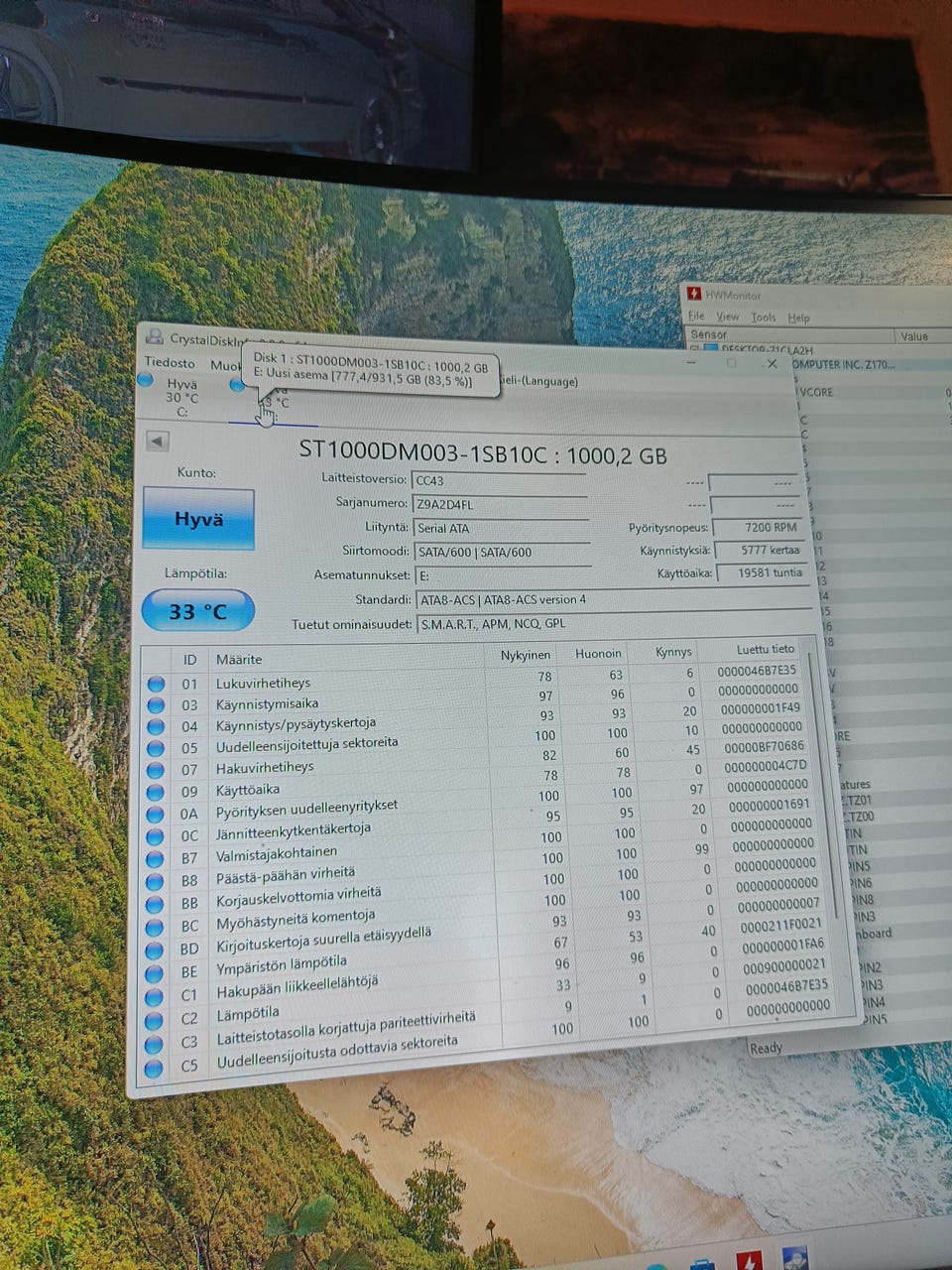Image resolution: width=952 pixels, height=1270 pixels.
Task: Click the Tuetut ominaisuudet S.M.A.R.T. field
Action: [614, 623]
